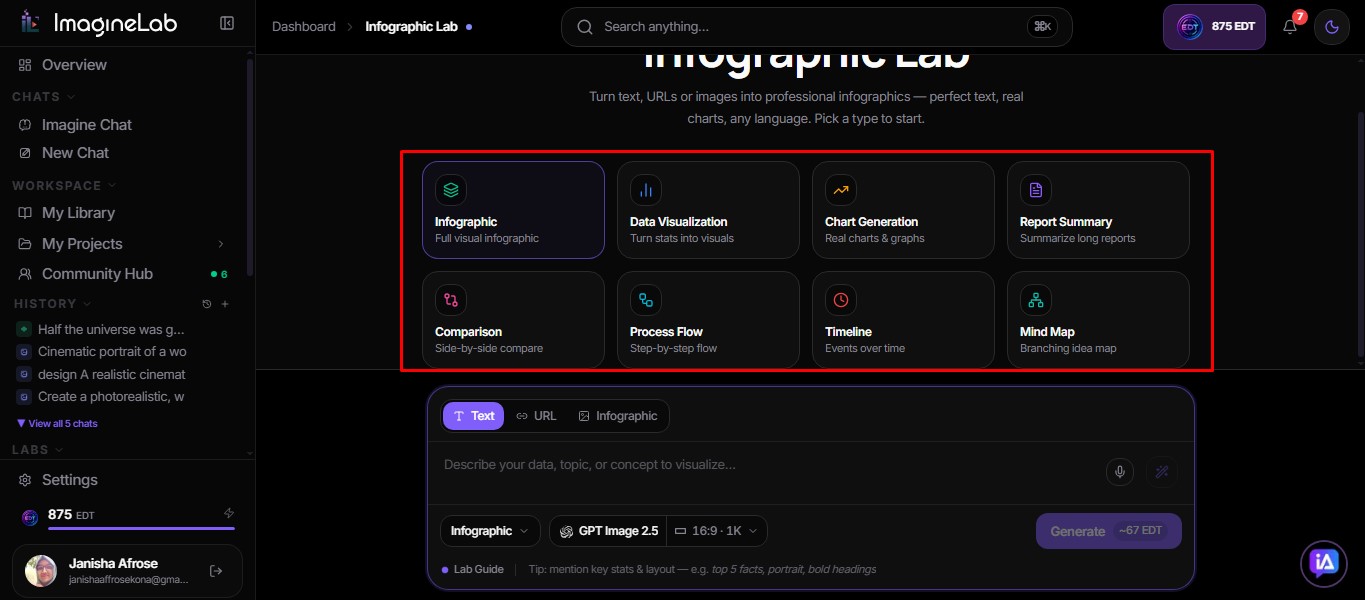Select the Data Visualization card
The image size is (1365, 600).
click(x=708, y=210)
